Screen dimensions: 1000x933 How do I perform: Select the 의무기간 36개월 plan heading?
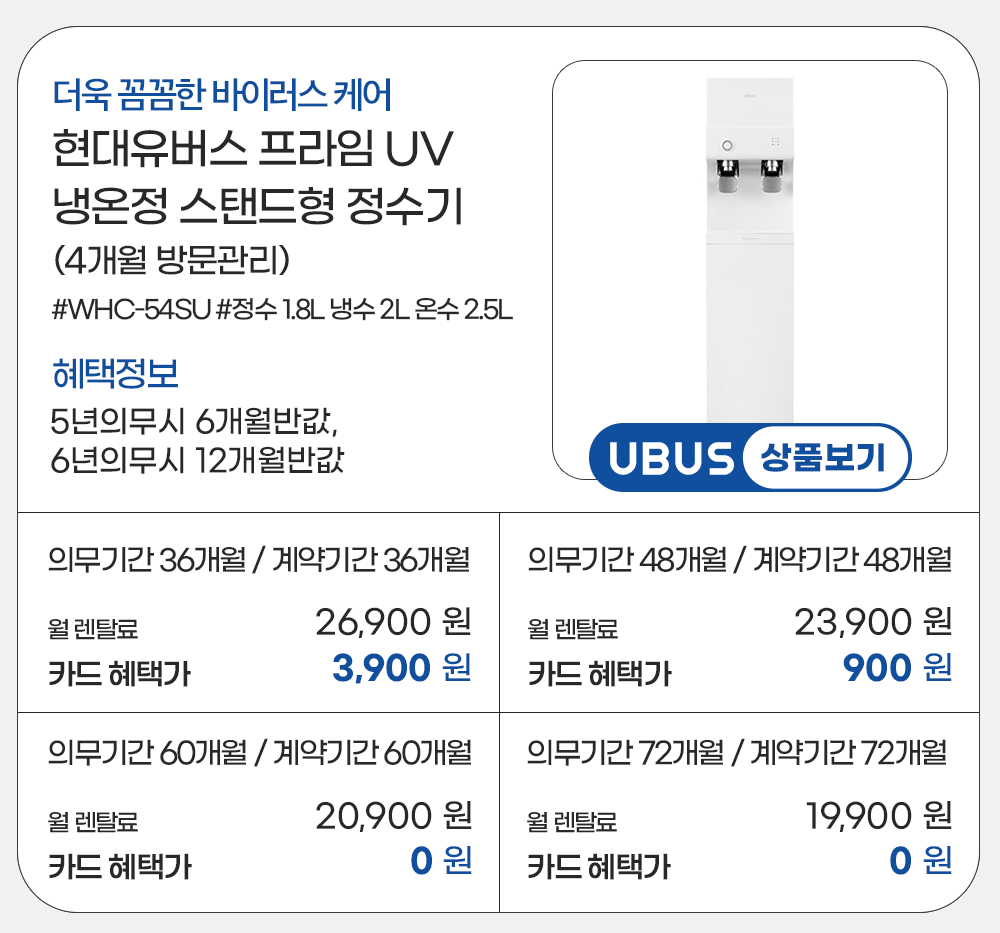coord(259,559)
